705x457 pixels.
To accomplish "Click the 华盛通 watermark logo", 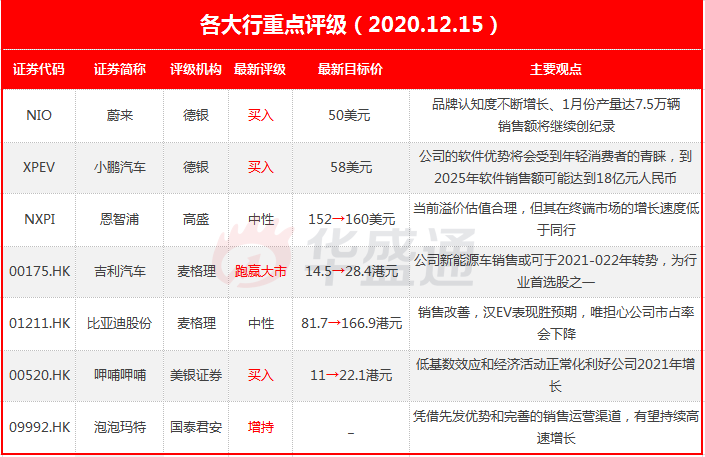I will [344, 255].
